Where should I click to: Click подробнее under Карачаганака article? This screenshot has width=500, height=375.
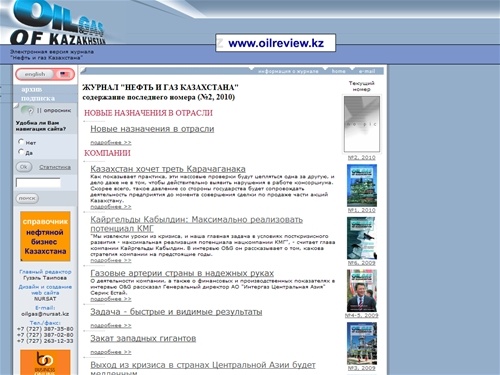[x=111, y=207]
